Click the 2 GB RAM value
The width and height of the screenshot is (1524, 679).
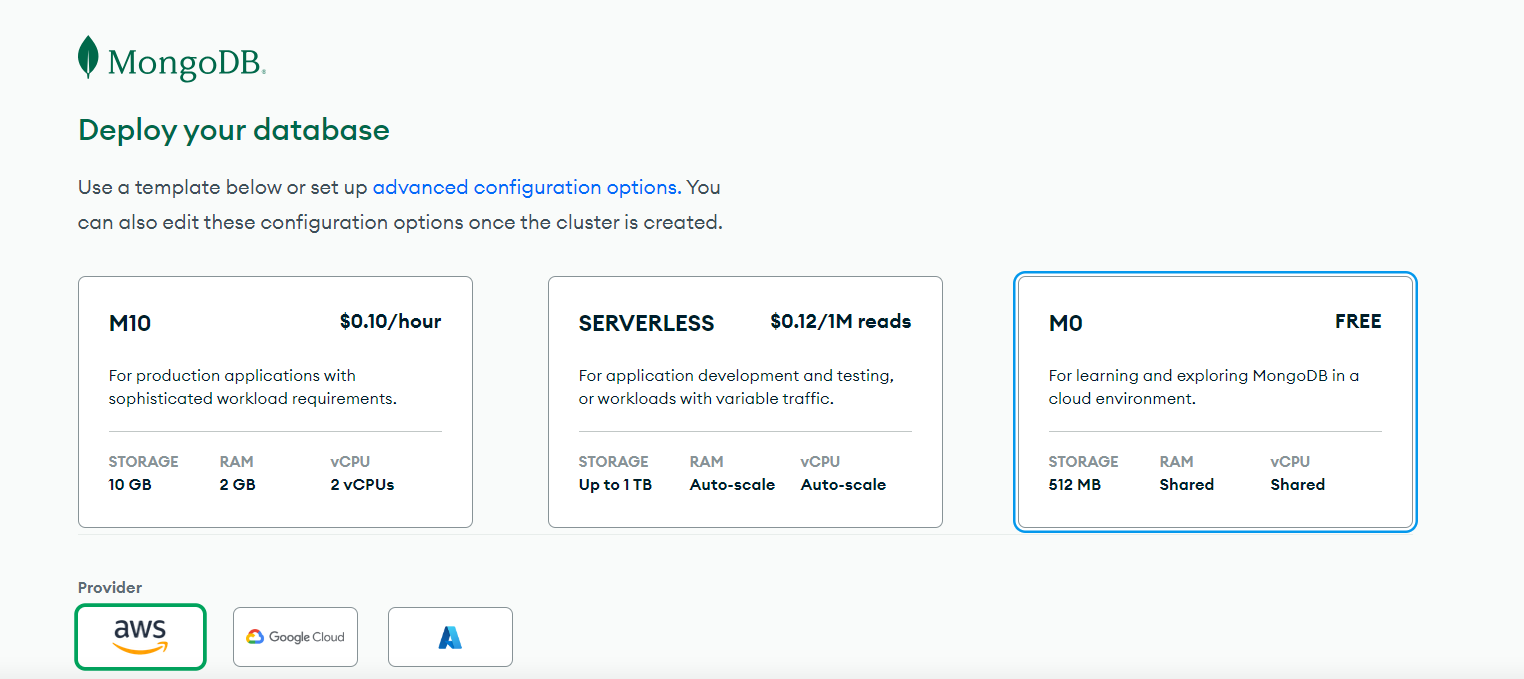click(x=238, y=484)
